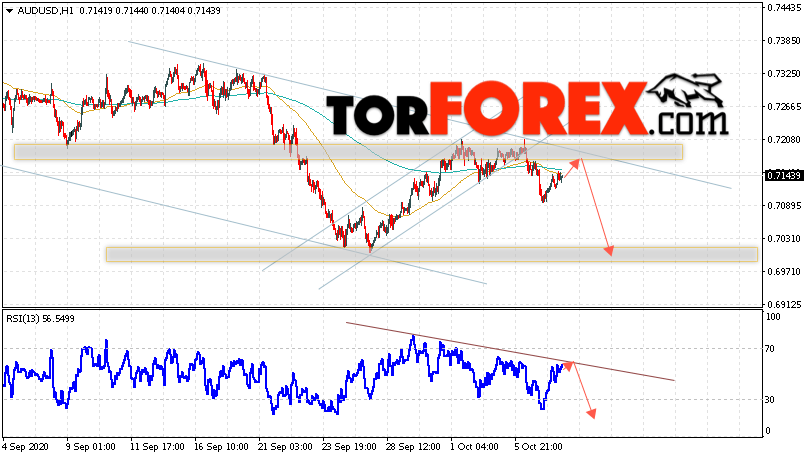
Task: Select time axis label 21 Sep 03:00
Action: 284,447
